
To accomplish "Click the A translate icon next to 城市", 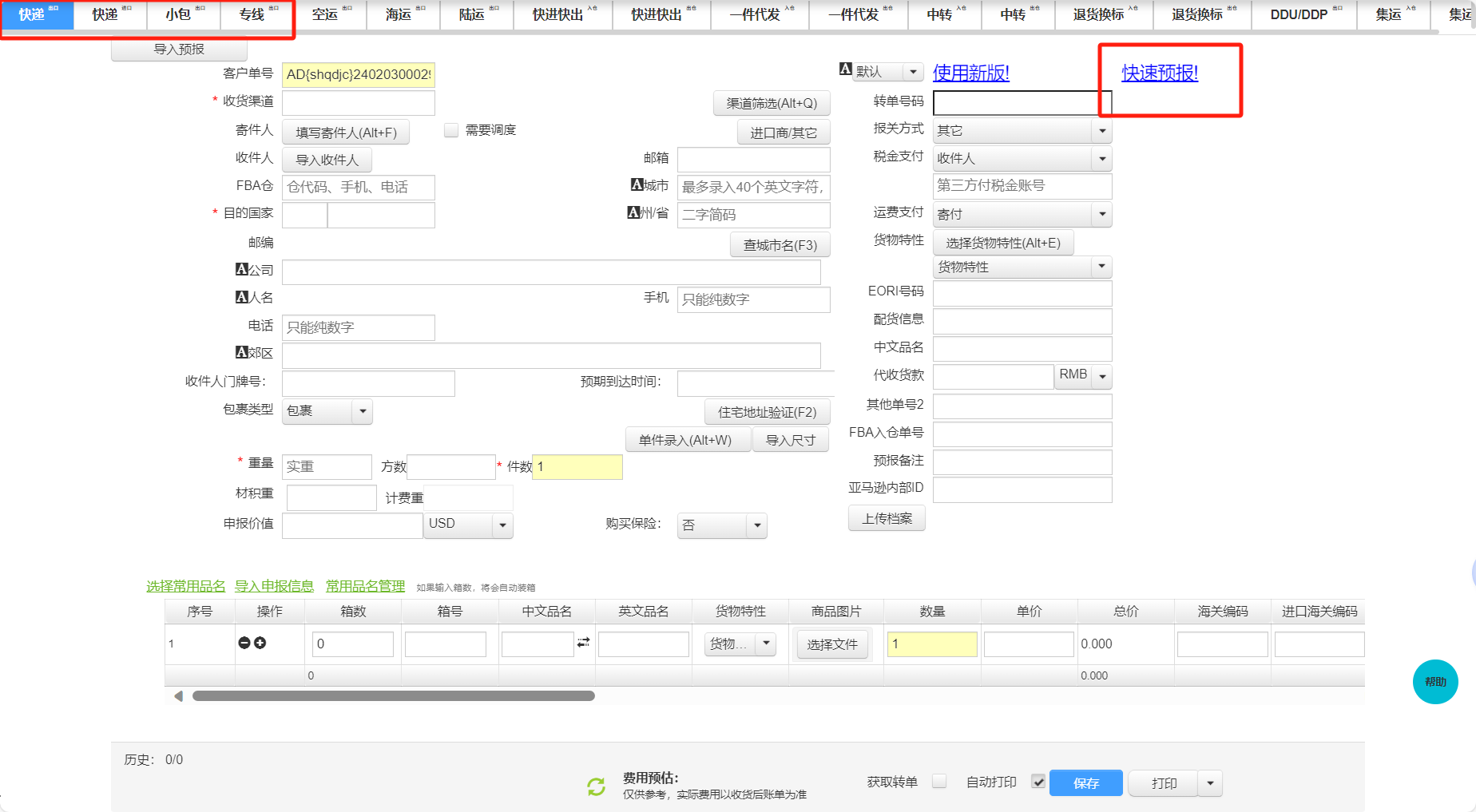I will click(637, 185).
